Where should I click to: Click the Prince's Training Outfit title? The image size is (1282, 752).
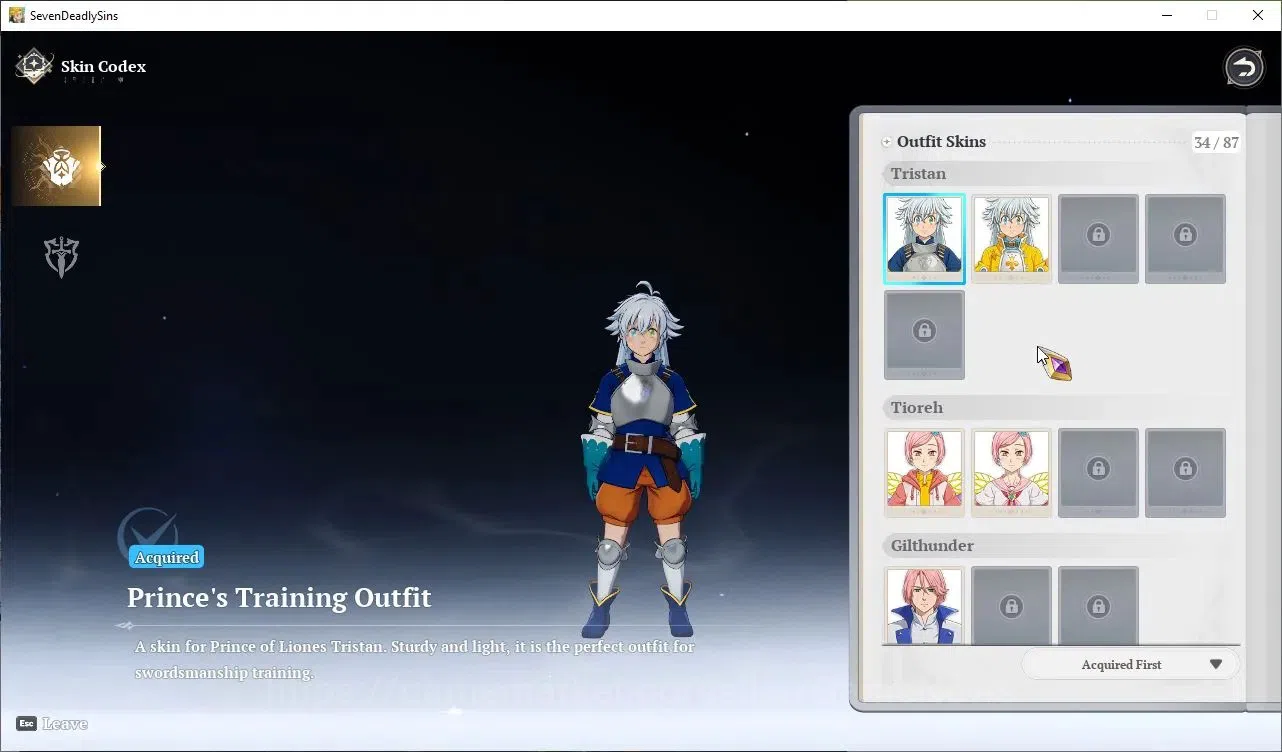(x=279, y=597)
